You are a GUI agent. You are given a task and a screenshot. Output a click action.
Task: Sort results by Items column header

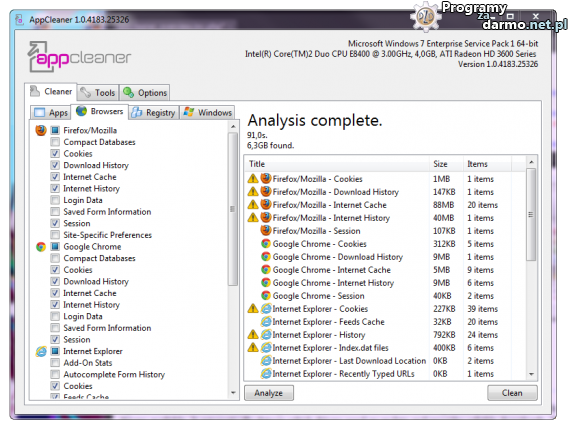coord(487,164)
